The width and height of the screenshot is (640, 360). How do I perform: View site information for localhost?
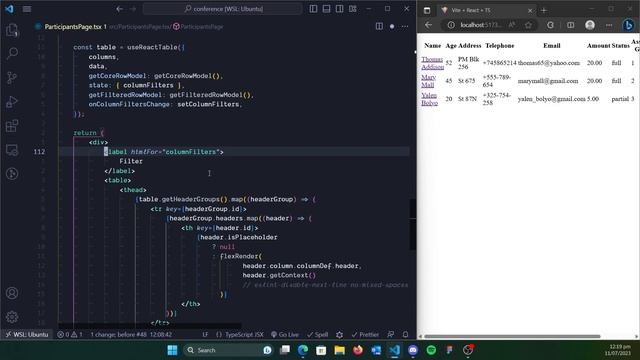[451, 25]
